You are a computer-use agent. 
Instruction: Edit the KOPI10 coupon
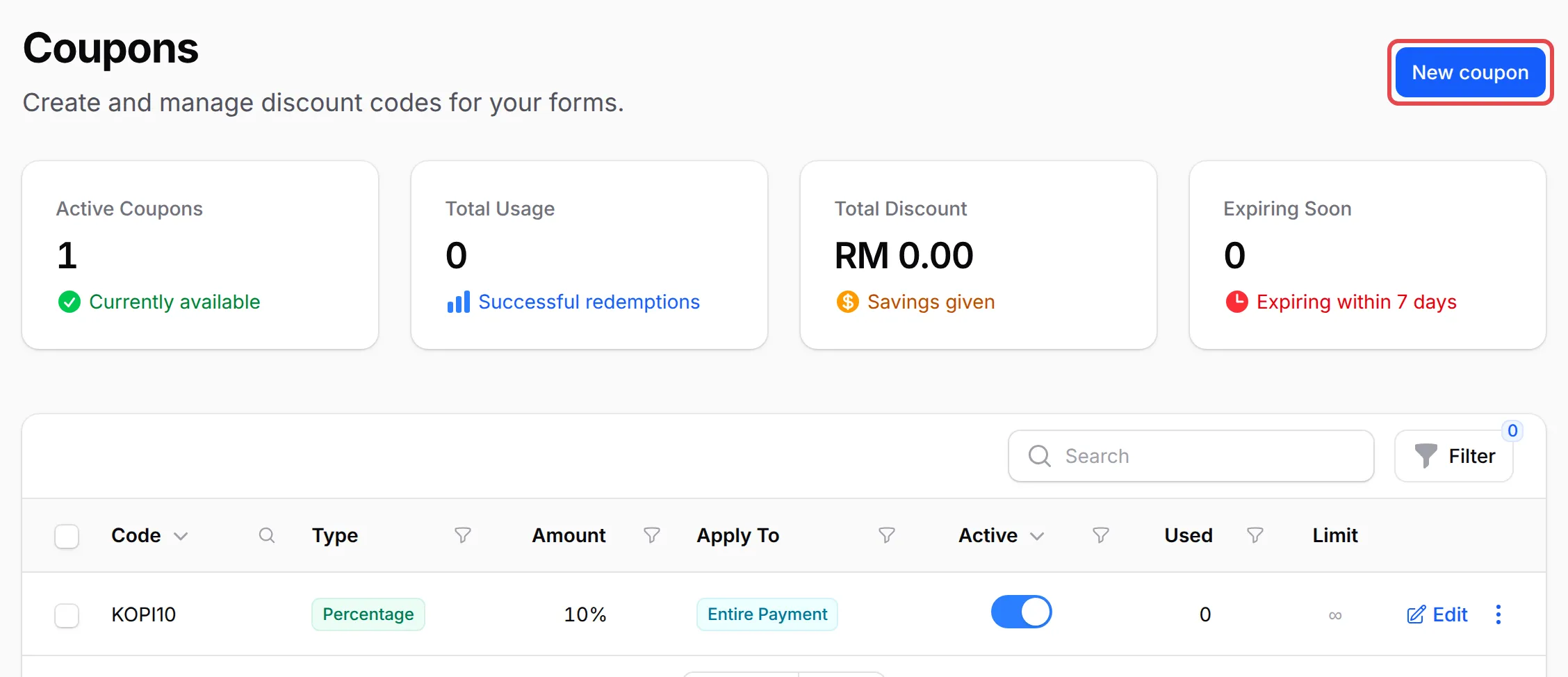pos(1437,614)
